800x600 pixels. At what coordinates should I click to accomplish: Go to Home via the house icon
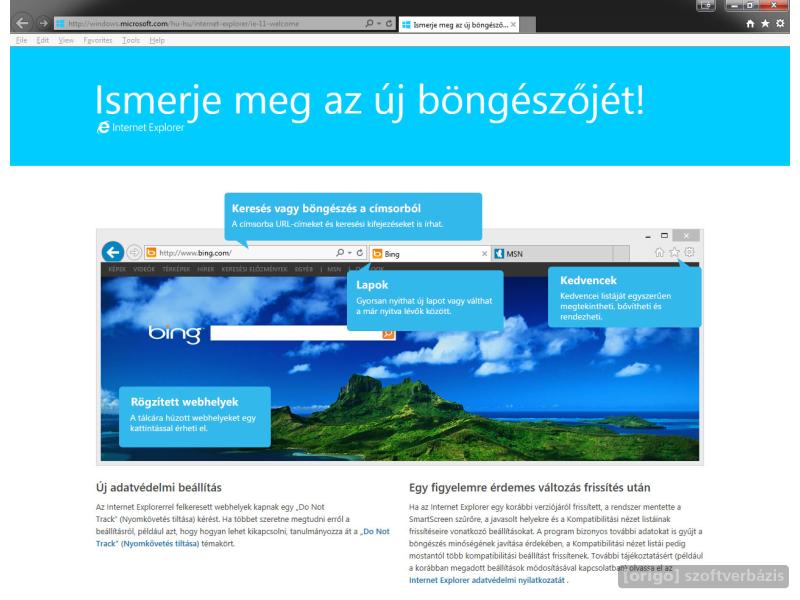750,23
